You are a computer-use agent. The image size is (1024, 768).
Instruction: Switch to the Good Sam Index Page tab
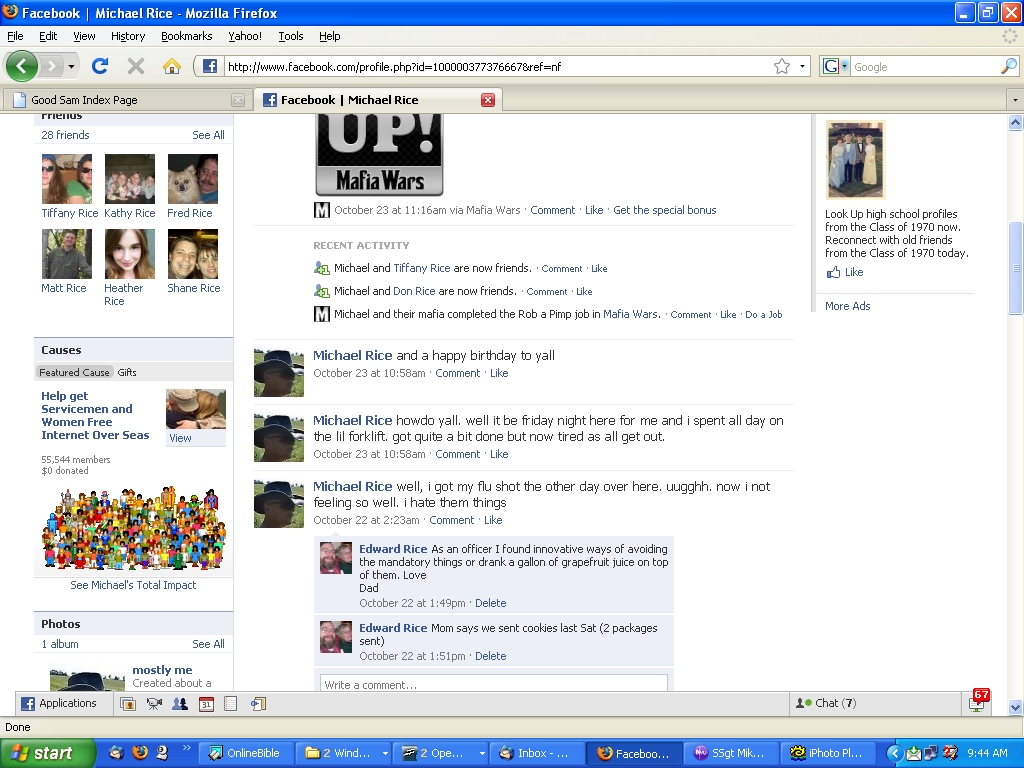(x=127, y=100)
